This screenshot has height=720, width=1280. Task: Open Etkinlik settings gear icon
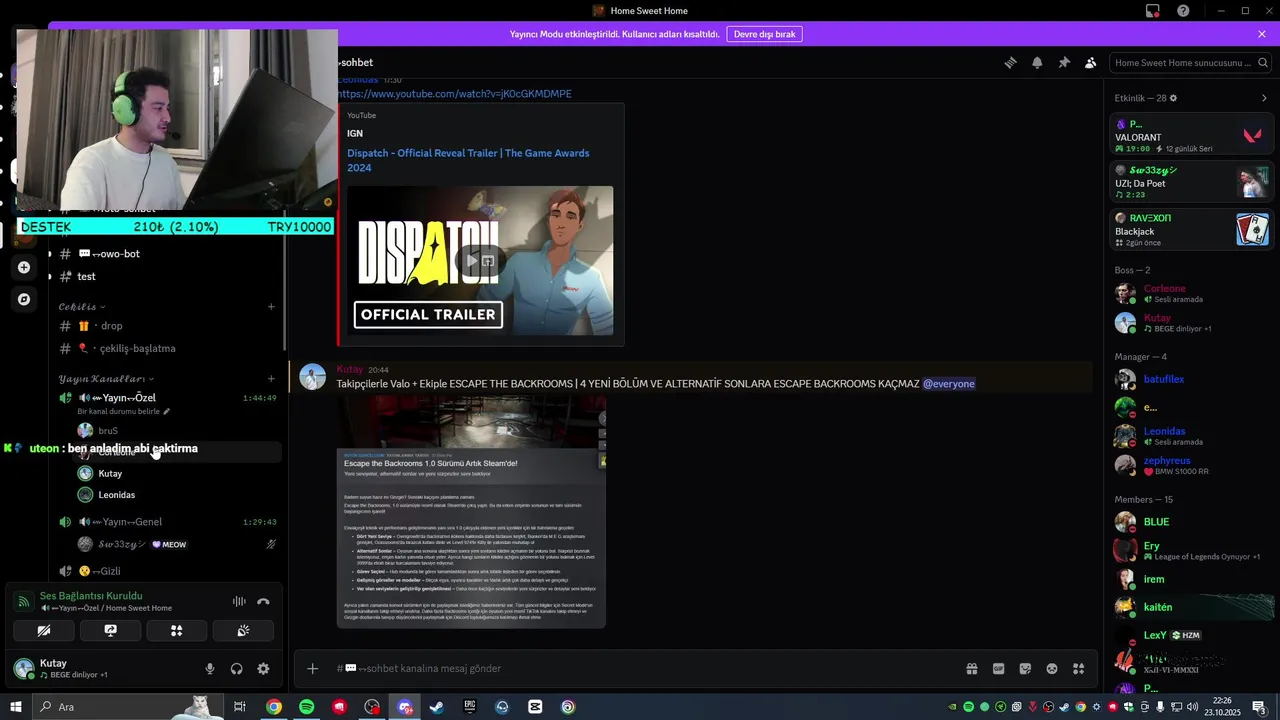pos(1174,98)
